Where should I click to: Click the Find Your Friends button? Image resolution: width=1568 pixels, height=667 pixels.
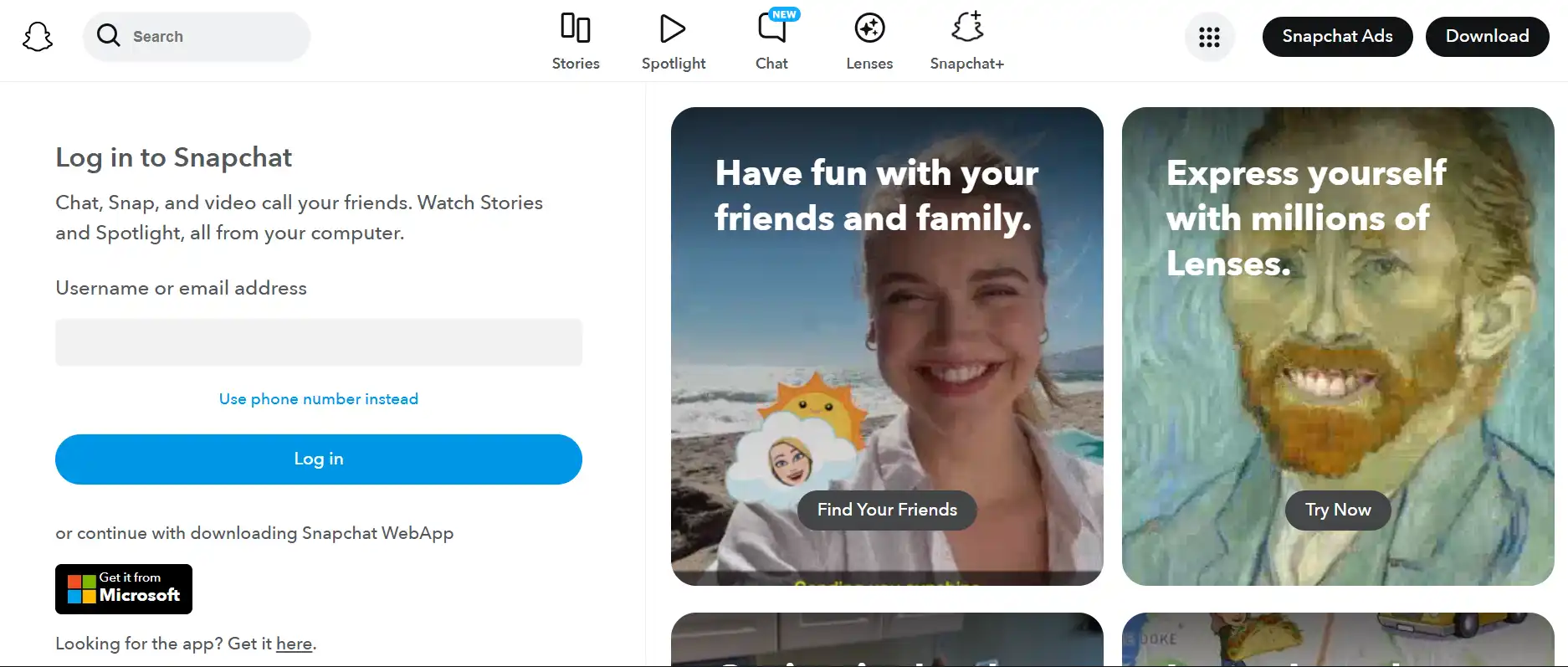coord(887,510)
